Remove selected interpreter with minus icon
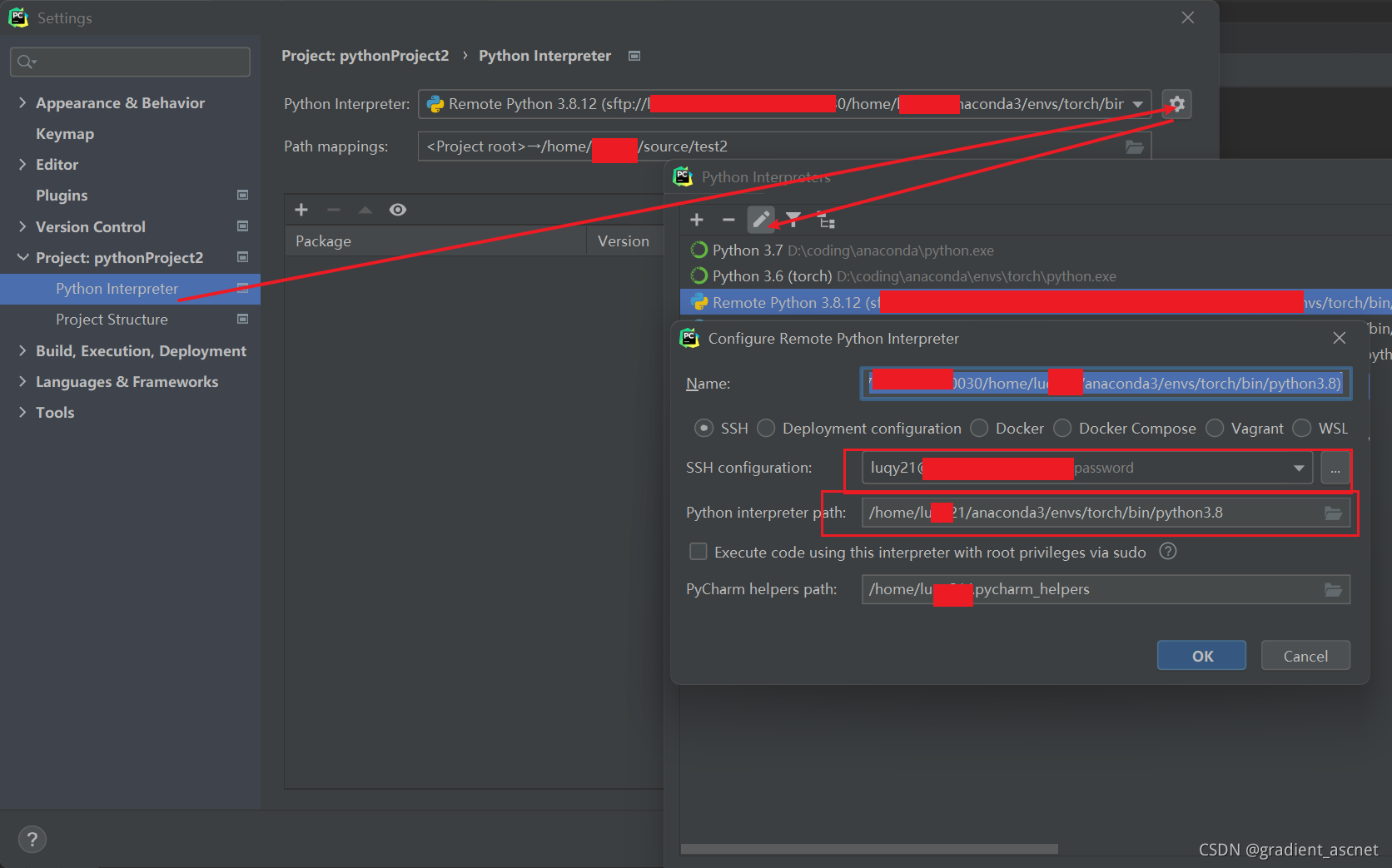The image size is (1392, 868). 728,220
